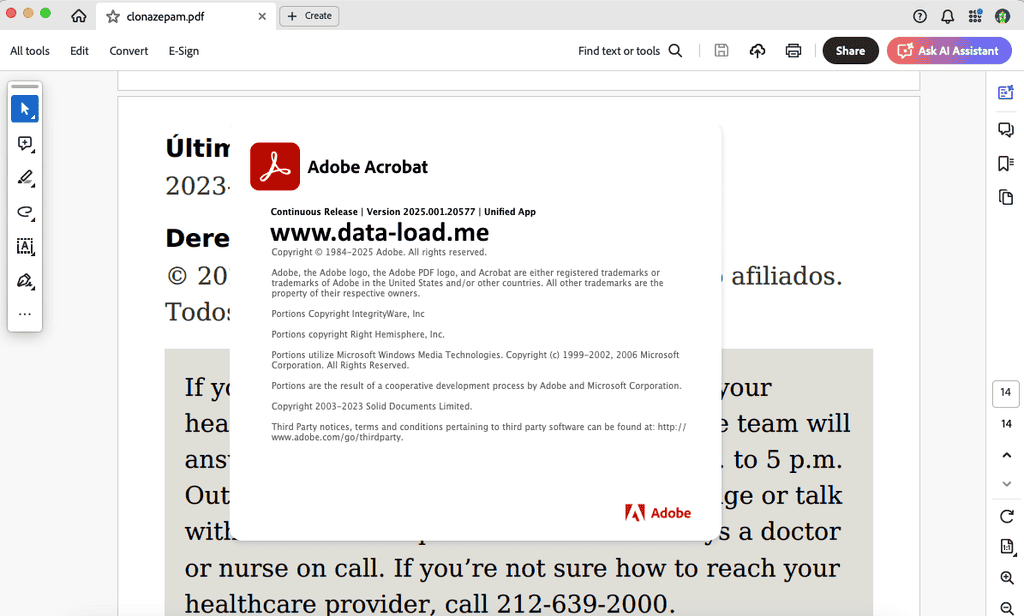Open Ask AI Assistant

tap(949, 50)
